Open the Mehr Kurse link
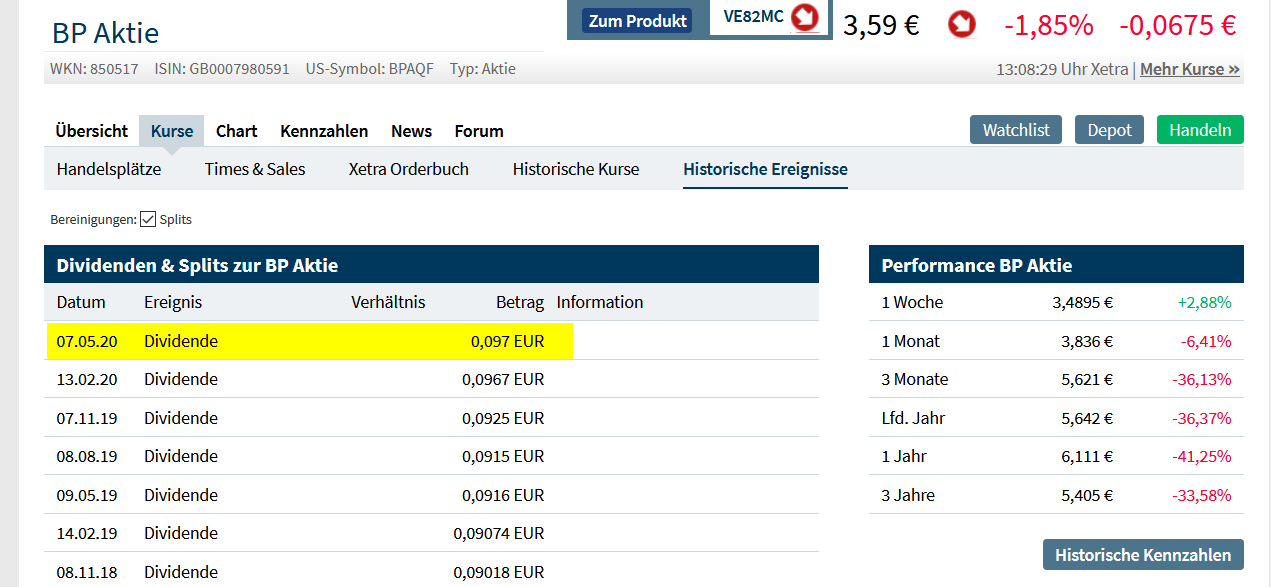1271x587 pixels. point(1190,69)
